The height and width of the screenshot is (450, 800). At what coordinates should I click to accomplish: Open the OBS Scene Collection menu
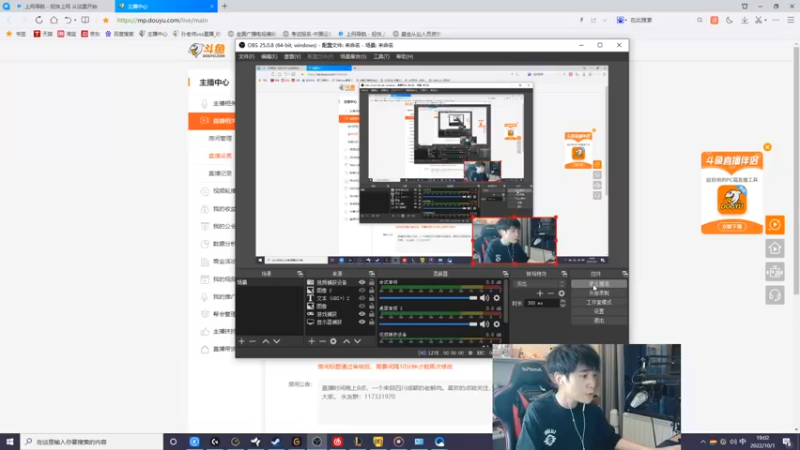(353, 57)
